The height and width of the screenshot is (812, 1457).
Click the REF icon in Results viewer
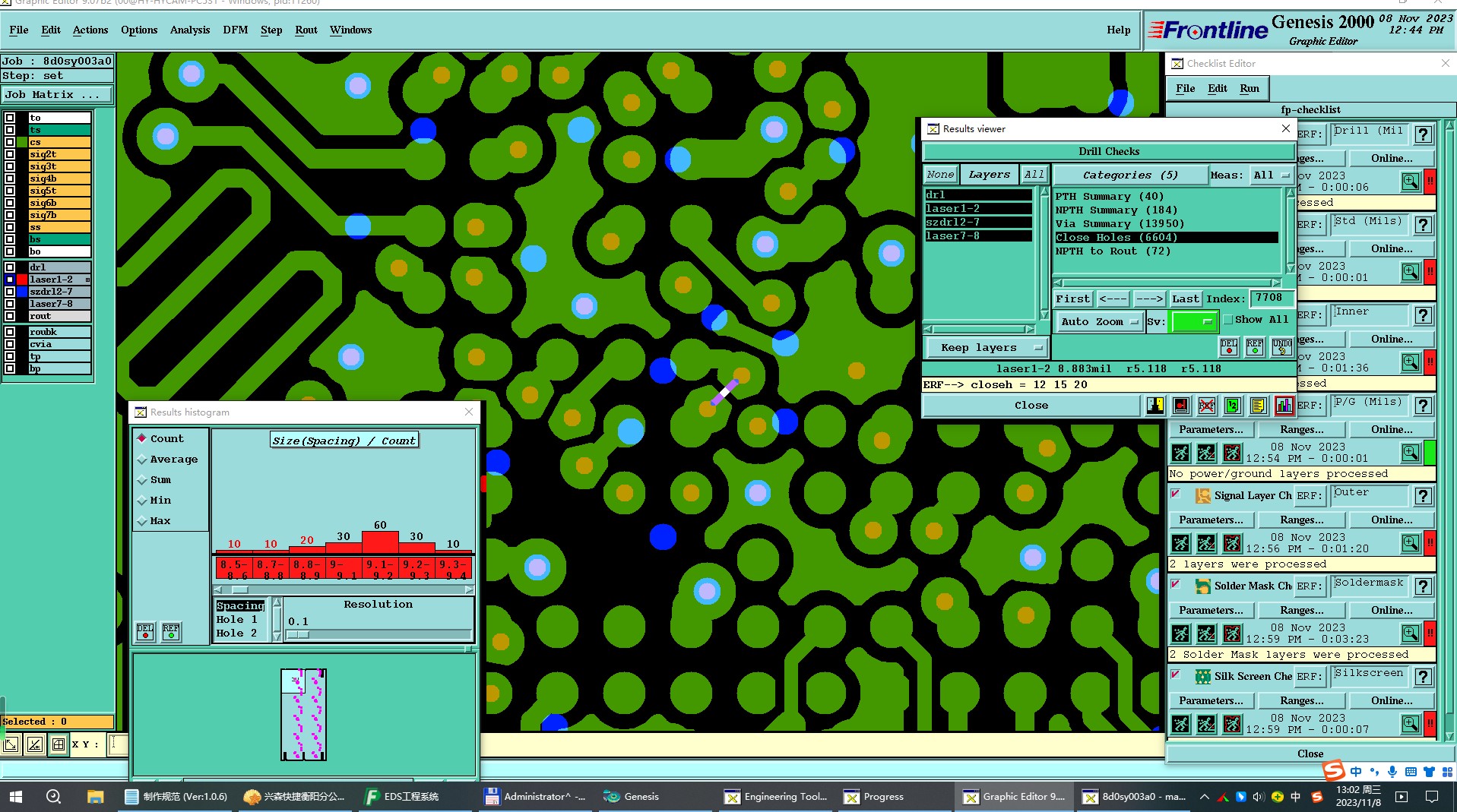point(1255,347)
